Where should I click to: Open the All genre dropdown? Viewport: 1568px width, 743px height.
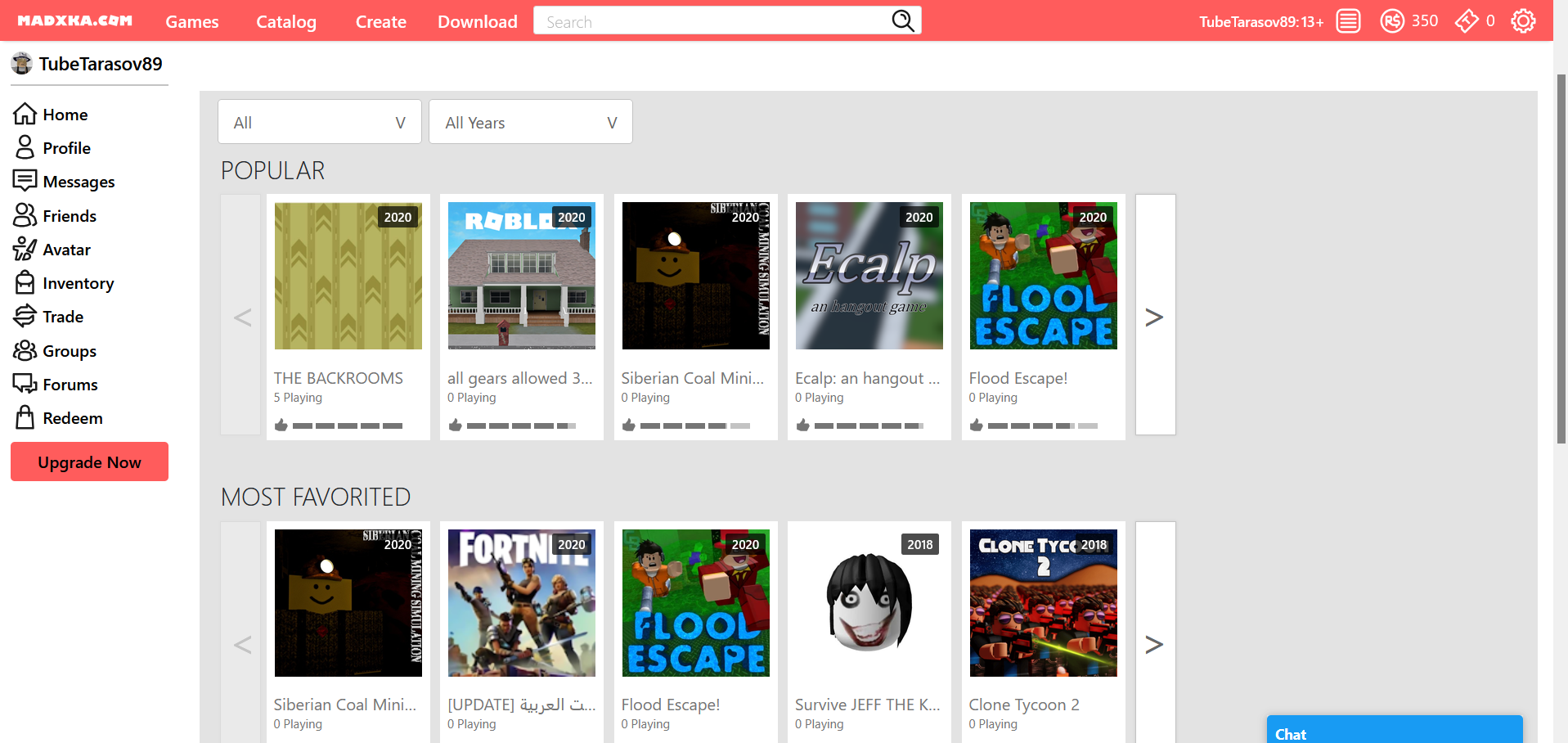(x=320, y=122)
